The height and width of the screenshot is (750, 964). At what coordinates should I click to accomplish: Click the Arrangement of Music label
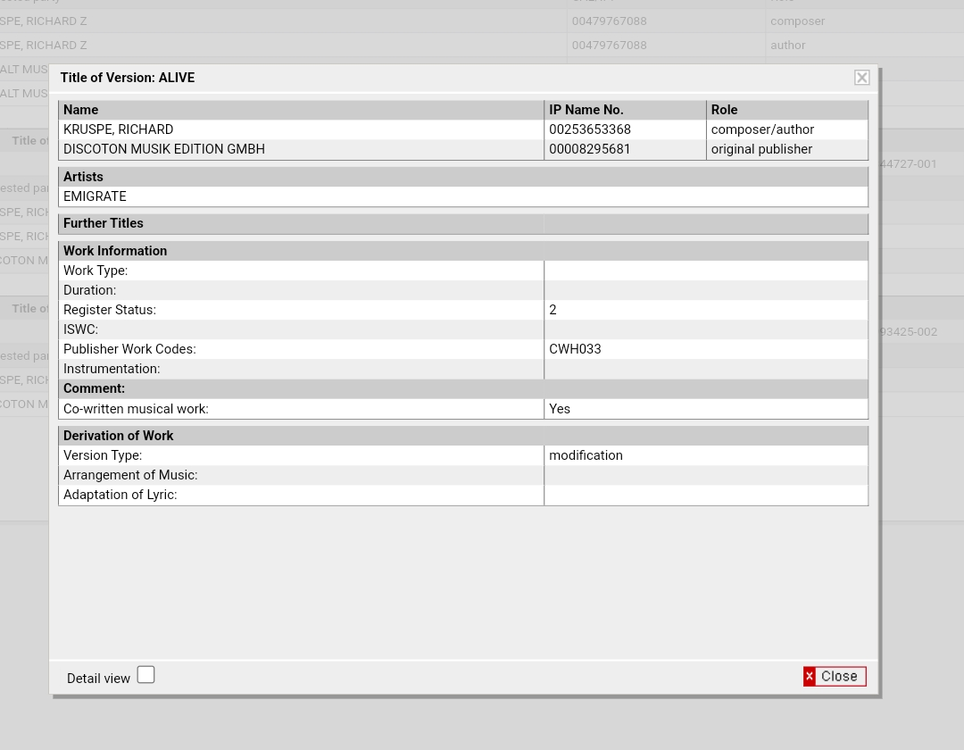[130, 475]
